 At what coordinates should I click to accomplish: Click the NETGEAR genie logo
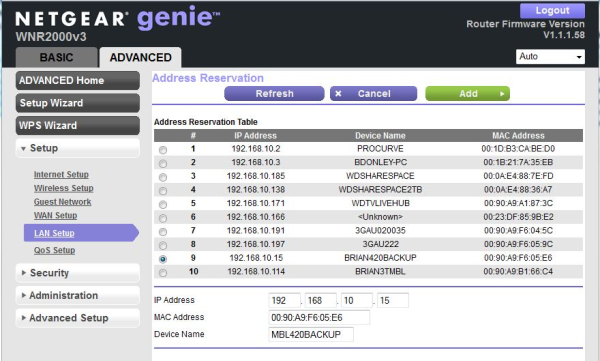pyautogui.click(x=117, y=18)
